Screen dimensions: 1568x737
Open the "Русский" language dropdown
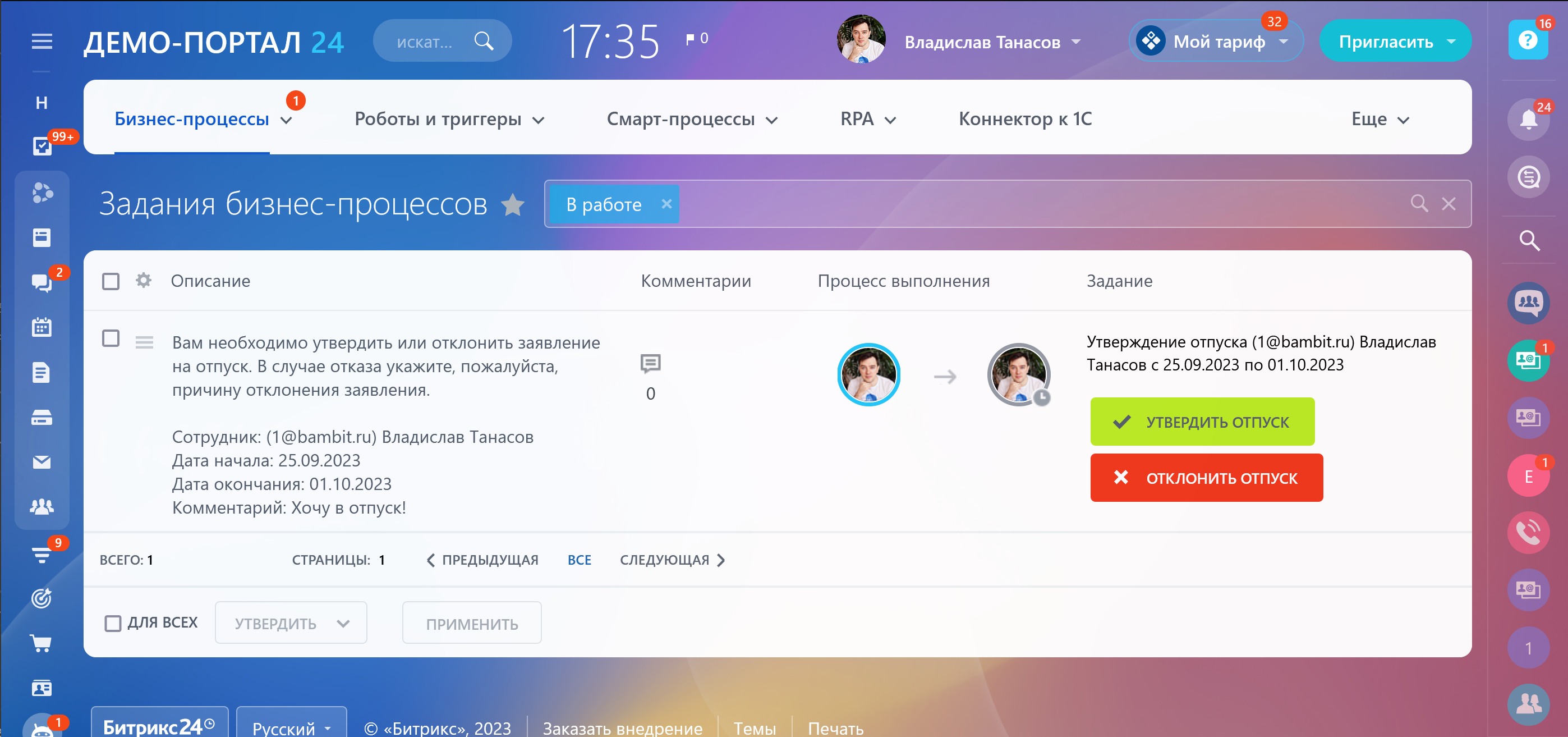[x=291, y=727]
